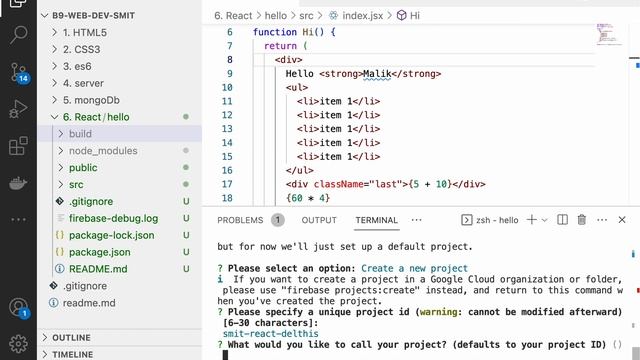
Task: Show more panel tabs ellipsis
Action: (x=416, y=220)
